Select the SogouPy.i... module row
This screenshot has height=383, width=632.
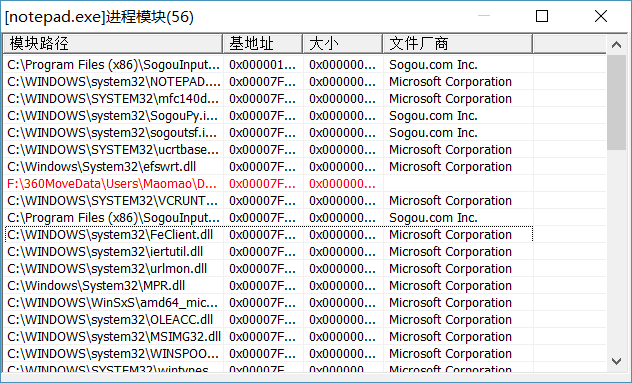268,116
